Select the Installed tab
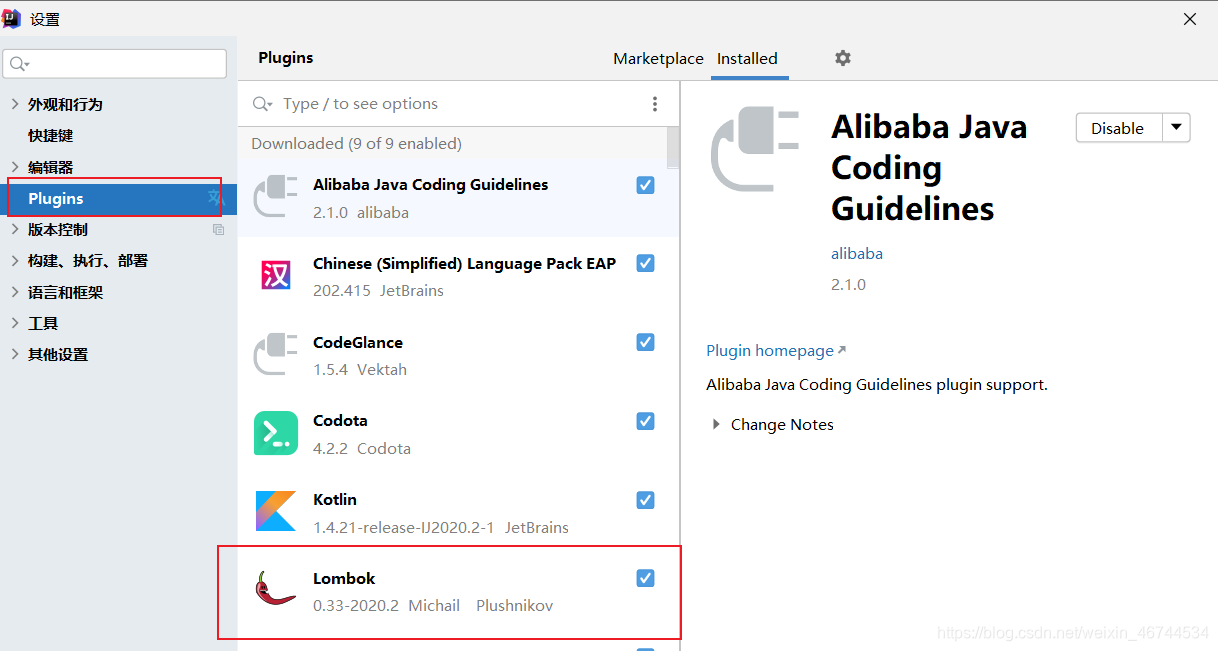 pos(747,59)
